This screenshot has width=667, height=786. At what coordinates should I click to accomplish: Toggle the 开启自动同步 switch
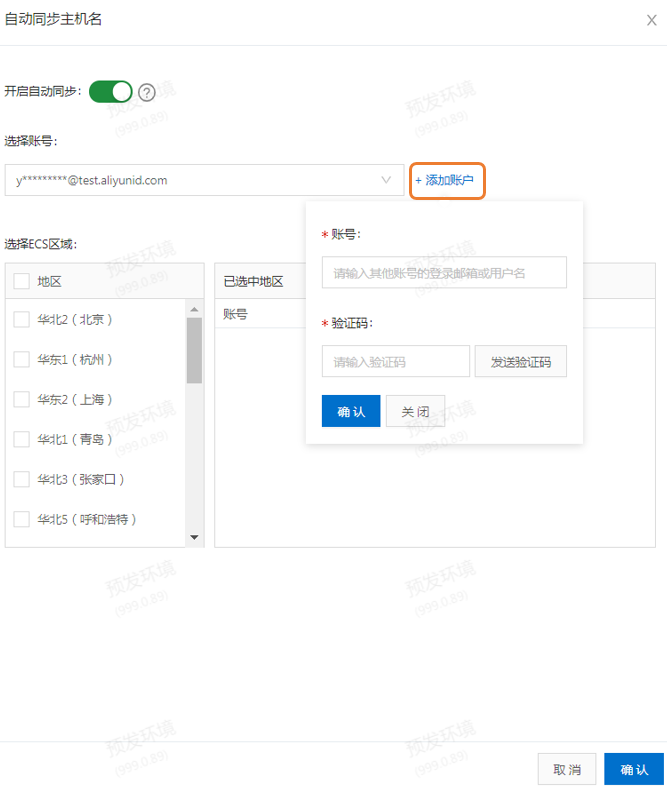click(x=111, y=92)
